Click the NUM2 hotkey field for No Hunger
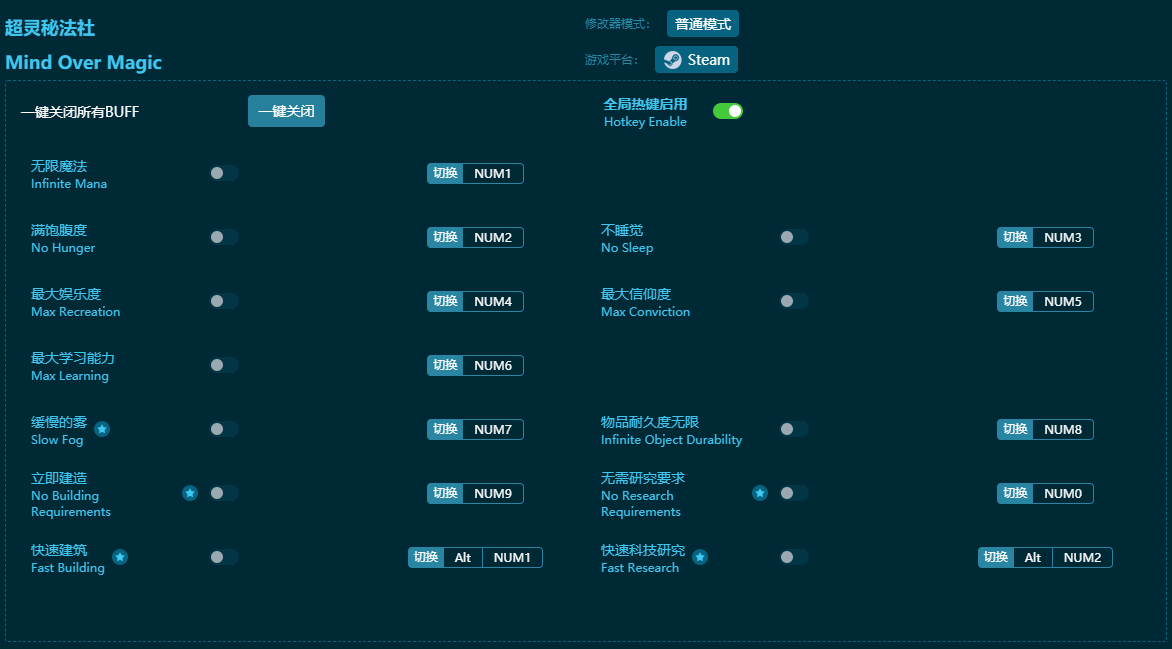Viewport: 1172px width, 649px height. pyautogui.click(x=493, y=238)
